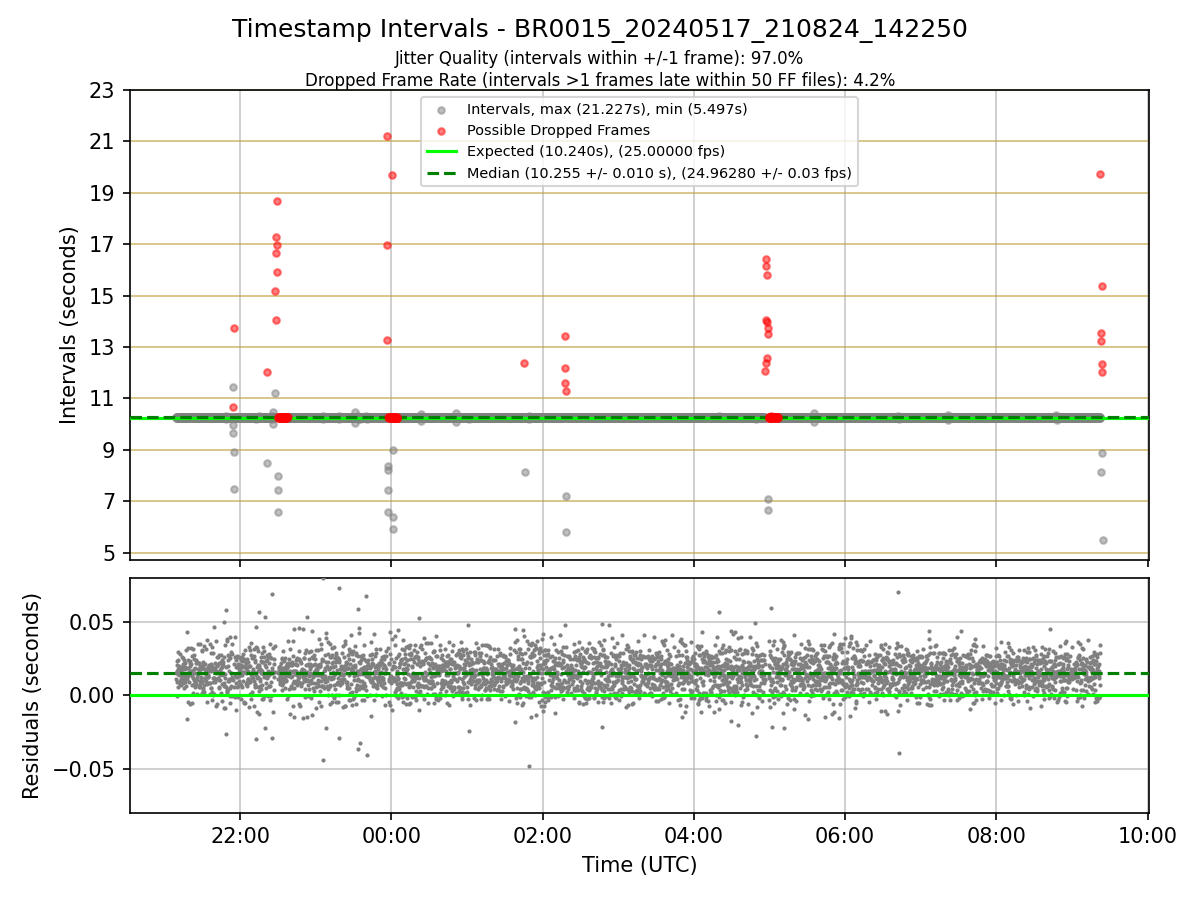Click the legend entry 'Intervals, max (21.227s), min (5.497s)'
This screenshot has width=1200, height=900.
pos(607,109)
